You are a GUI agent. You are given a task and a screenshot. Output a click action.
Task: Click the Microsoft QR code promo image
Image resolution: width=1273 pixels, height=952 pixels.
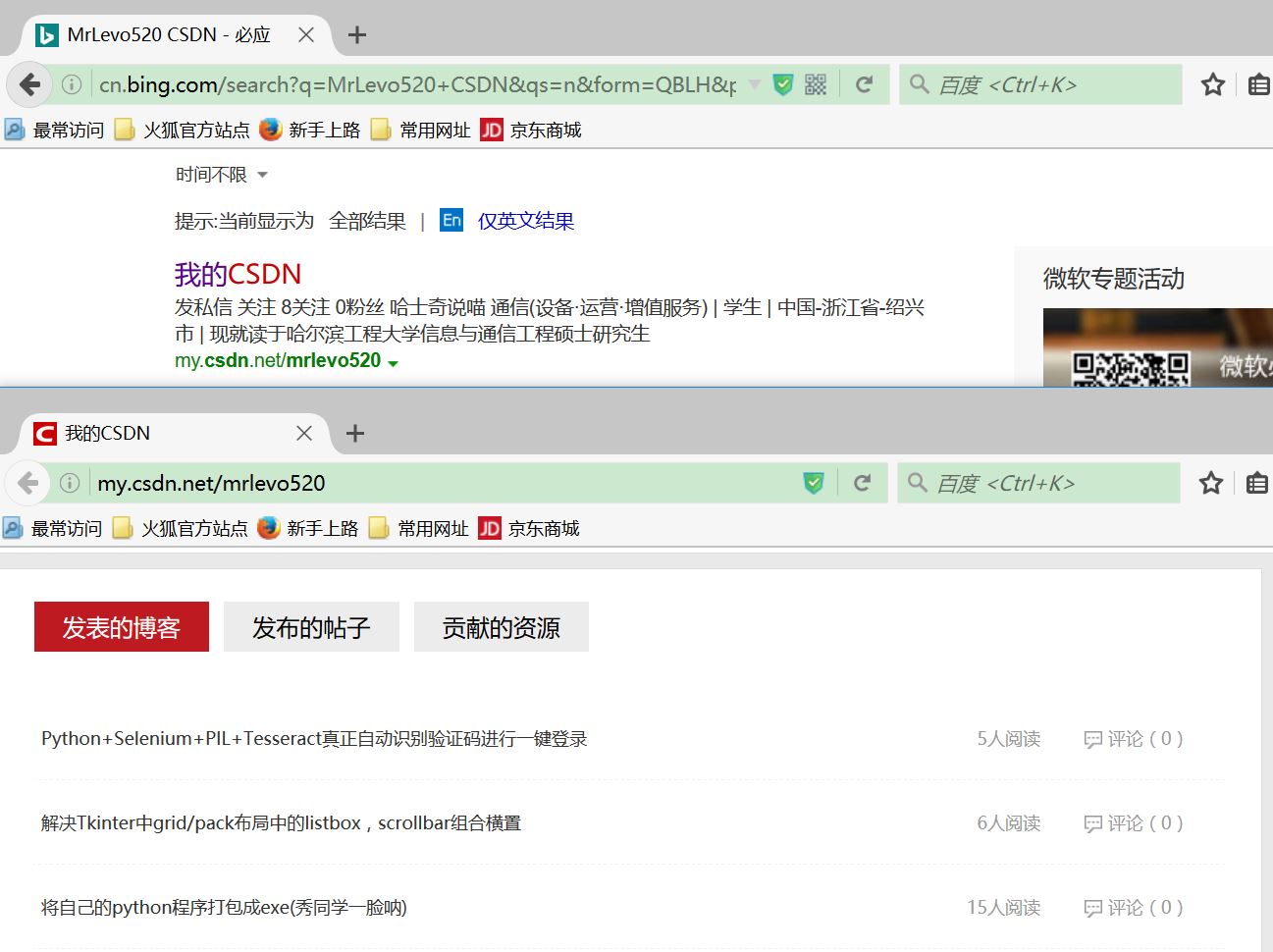(x=1157, y=347)
